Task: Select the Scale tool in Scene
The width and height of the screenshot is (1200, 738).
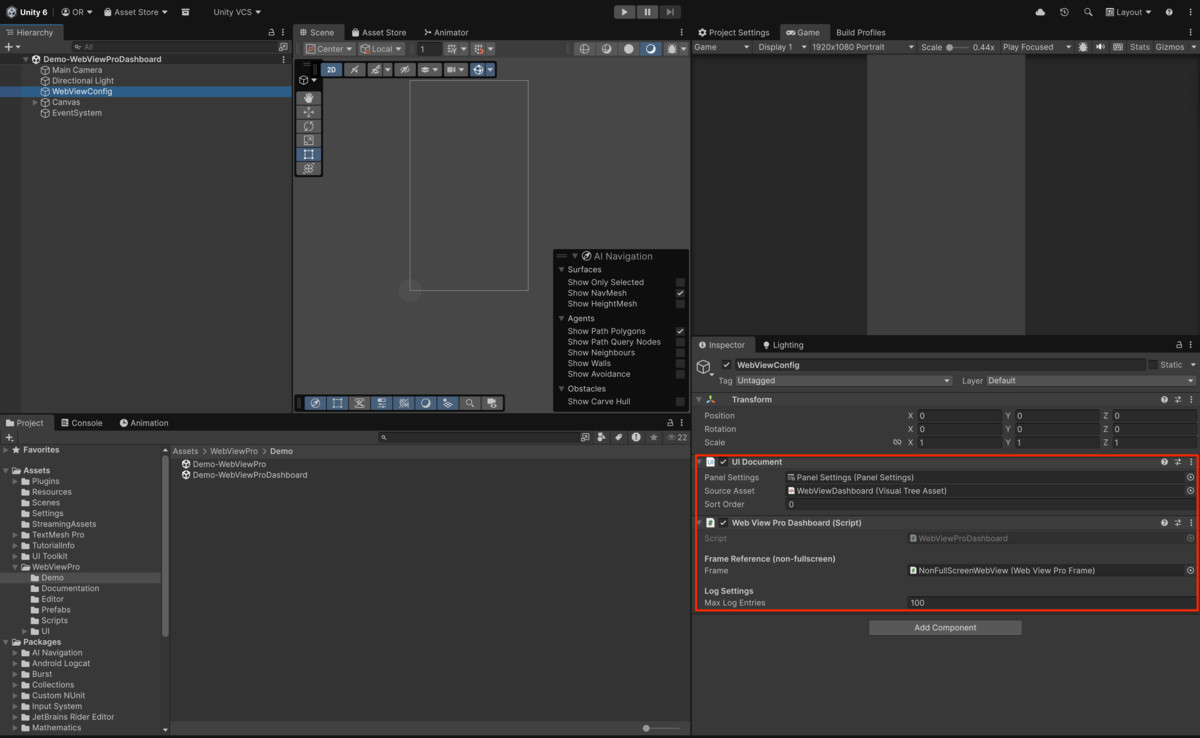Action: (x=309, y=140)
